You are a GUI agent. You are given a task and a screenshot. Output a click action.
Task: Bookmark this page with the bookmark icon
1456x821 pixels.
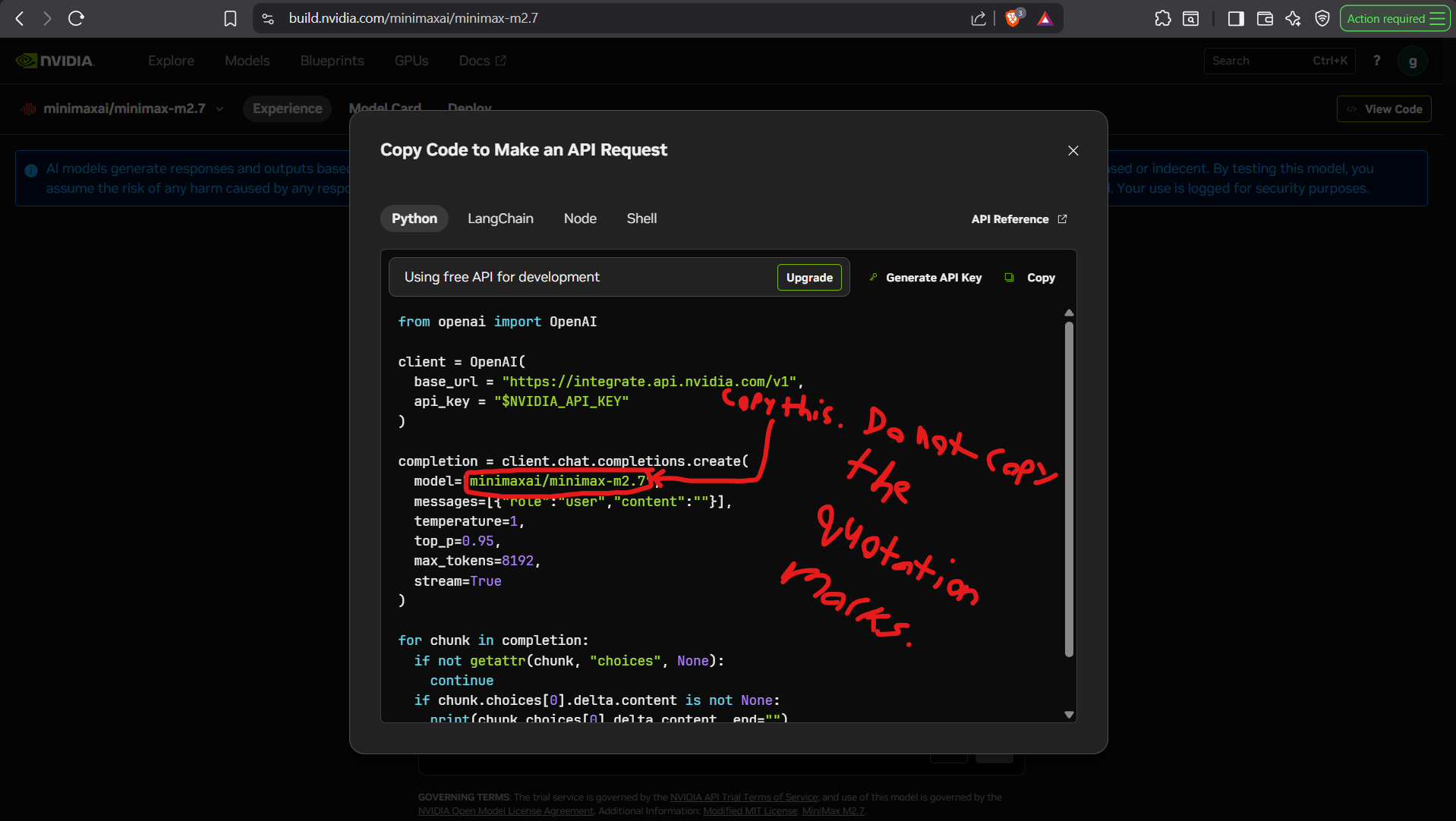(x=230, y=18)
